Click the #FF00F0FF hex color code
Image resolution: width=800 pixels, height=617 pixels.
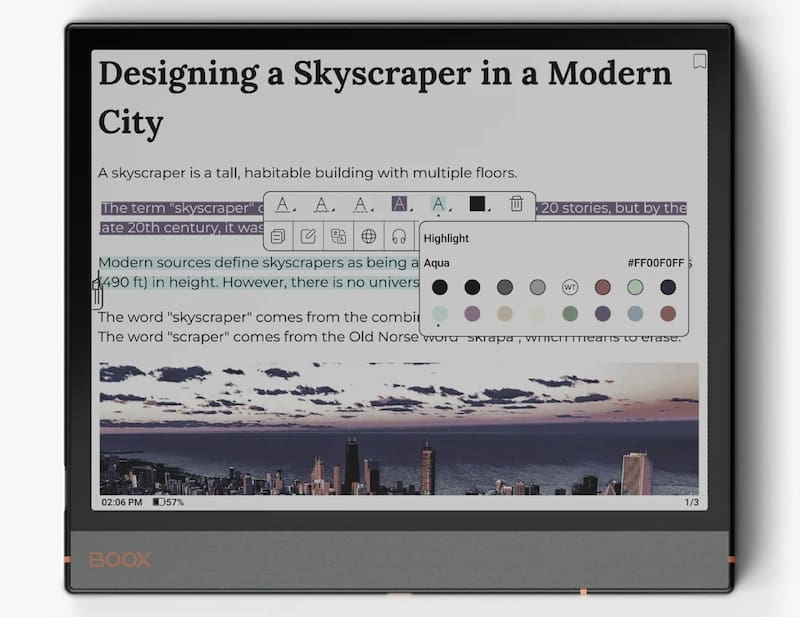tap(656, 263)
